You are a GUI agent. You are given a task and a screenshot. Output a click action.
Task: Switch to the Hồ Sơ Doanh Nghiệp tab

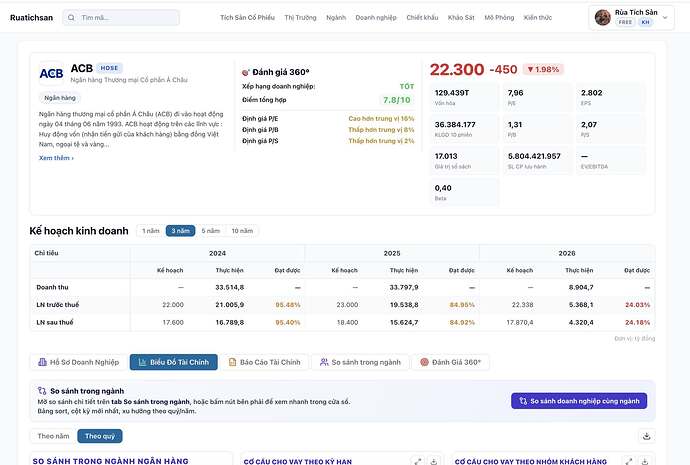(x=79, y=362)
